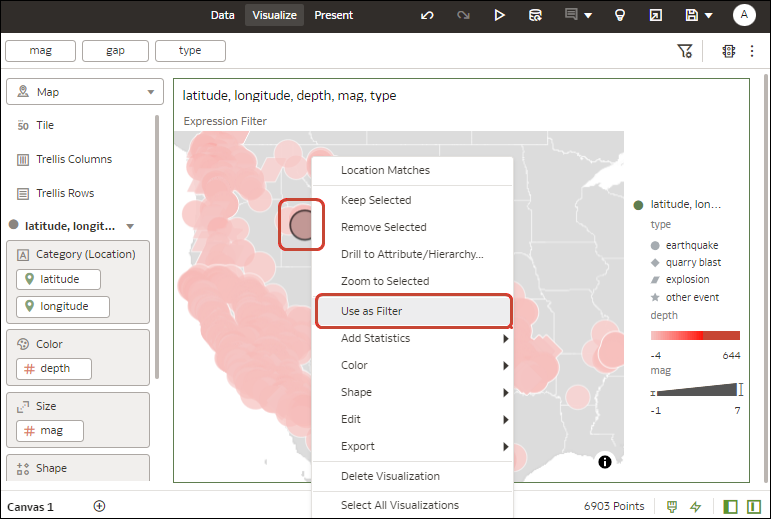
Task: Click the Preview play icon
Action: point(499,15)
